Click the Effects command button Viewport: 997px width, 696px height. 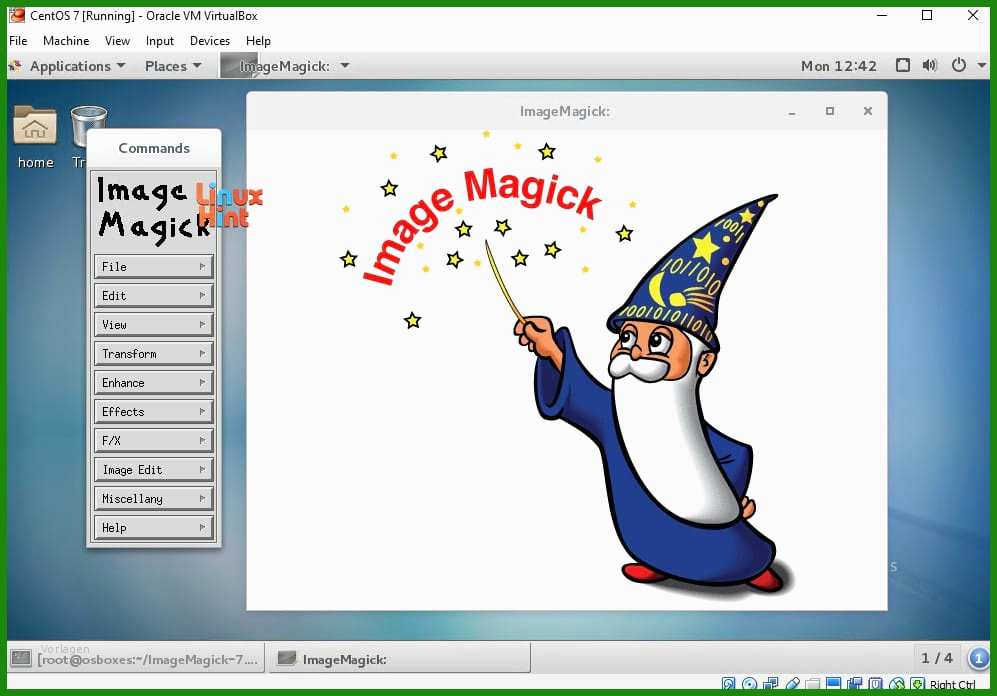[154, 412]
